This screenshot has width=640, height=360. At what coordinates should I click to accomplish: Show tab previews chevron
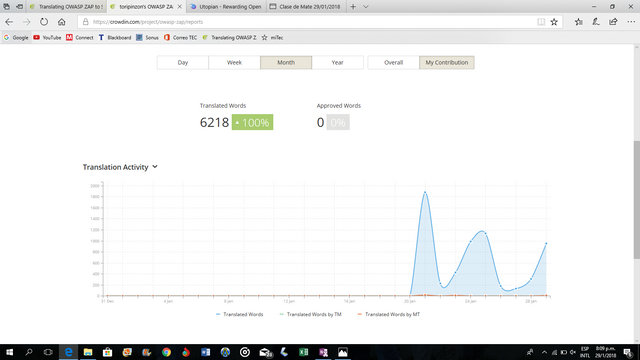pyautogui.click(x=366, y=7)
